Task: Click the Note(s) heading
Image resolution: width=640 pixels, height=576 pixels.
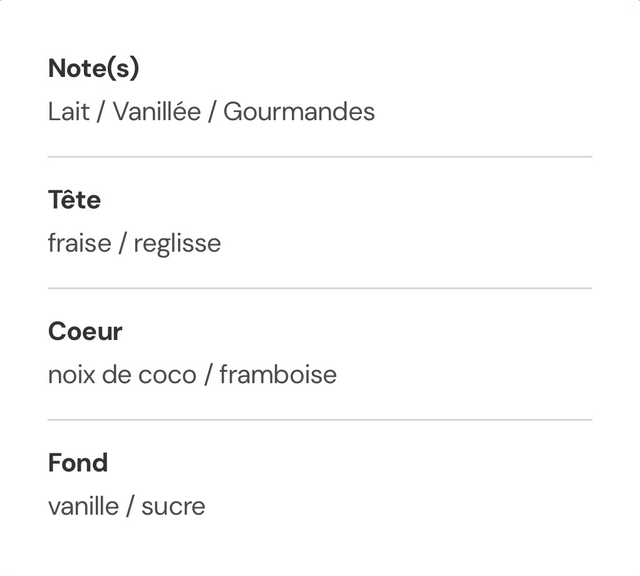Action: point(93,69)
